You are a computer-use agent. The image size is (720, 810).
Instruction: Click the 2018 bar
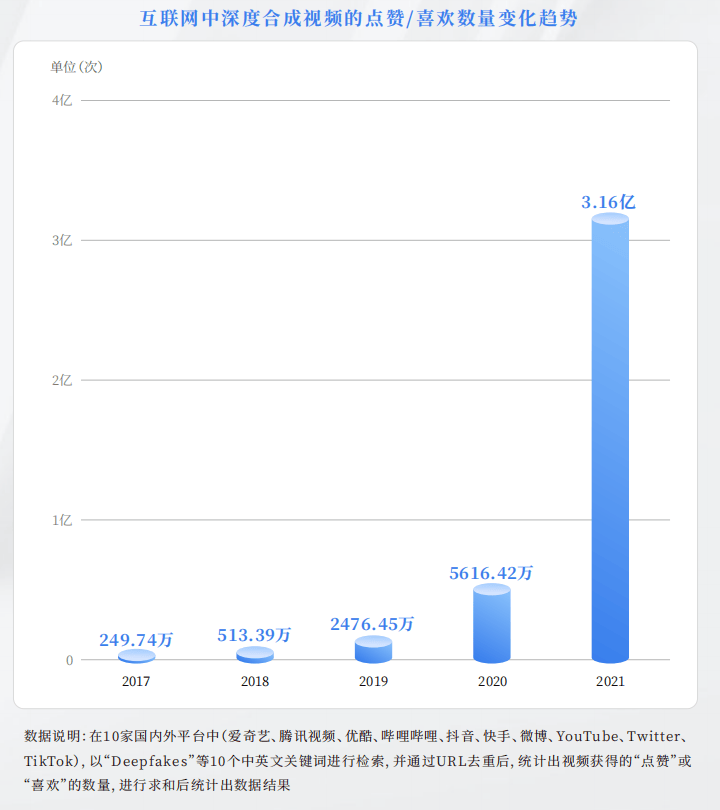(255, 655)
